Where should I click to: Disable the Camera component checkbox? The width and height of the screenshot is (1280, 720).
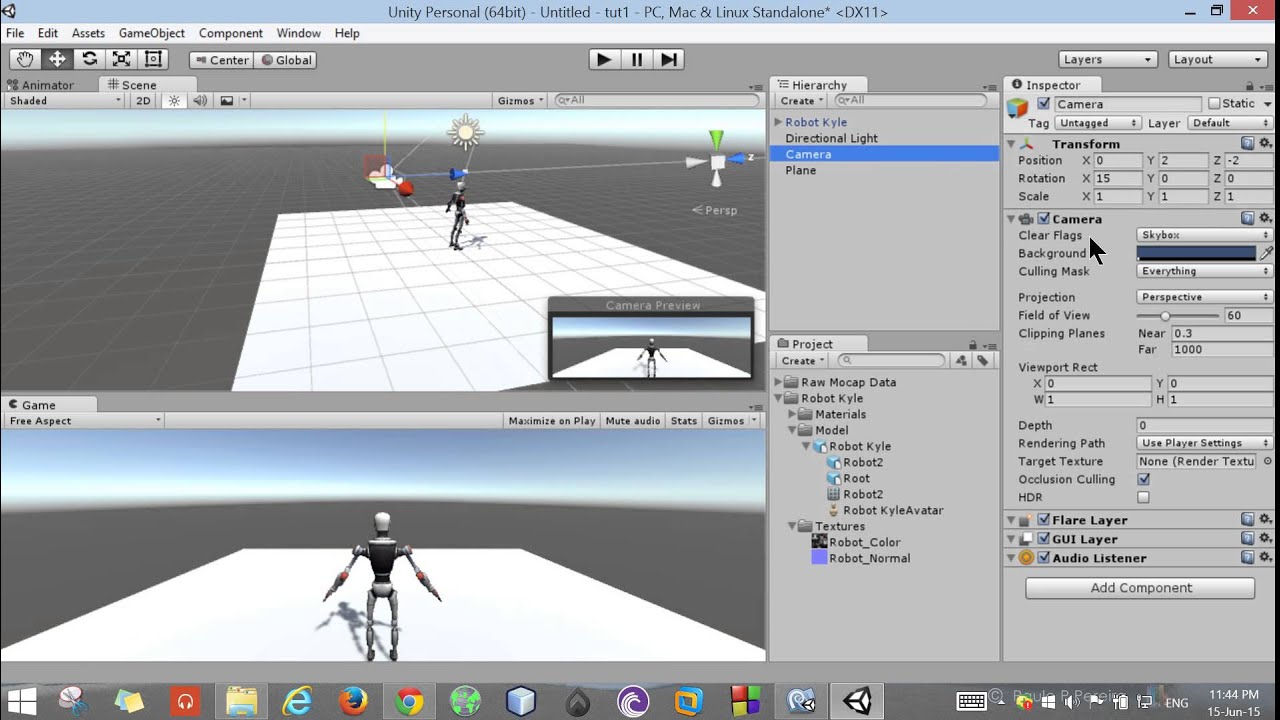(1044, 219)
